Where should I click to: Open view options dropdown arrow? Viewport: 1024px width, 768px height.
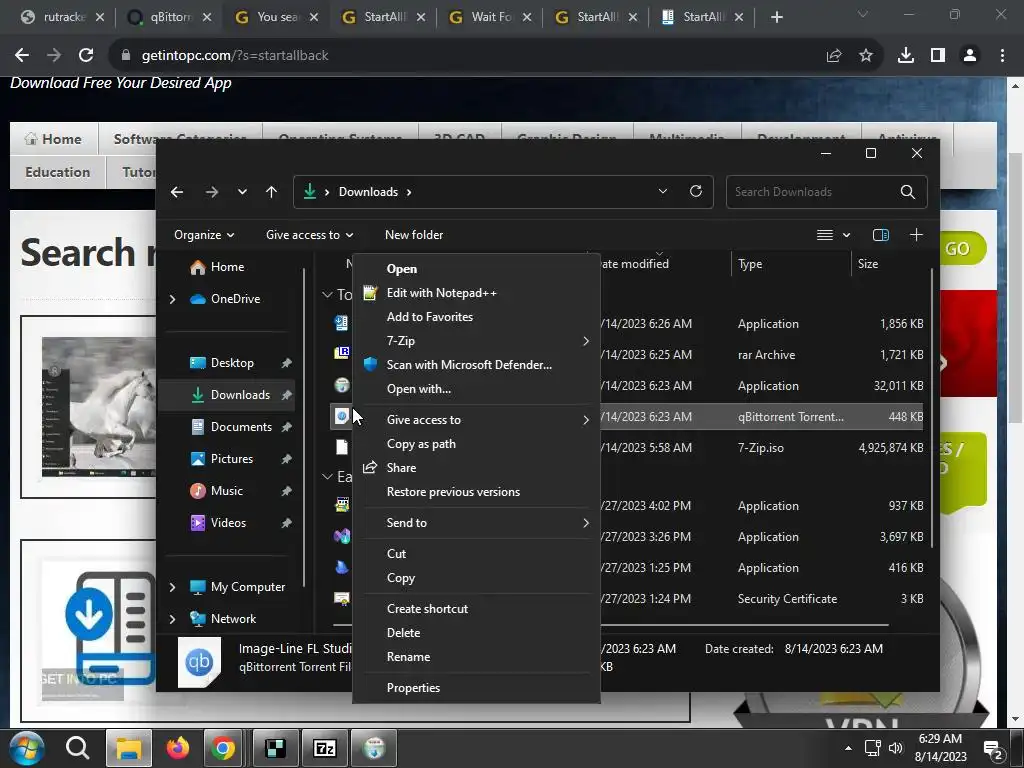point(847,235)
